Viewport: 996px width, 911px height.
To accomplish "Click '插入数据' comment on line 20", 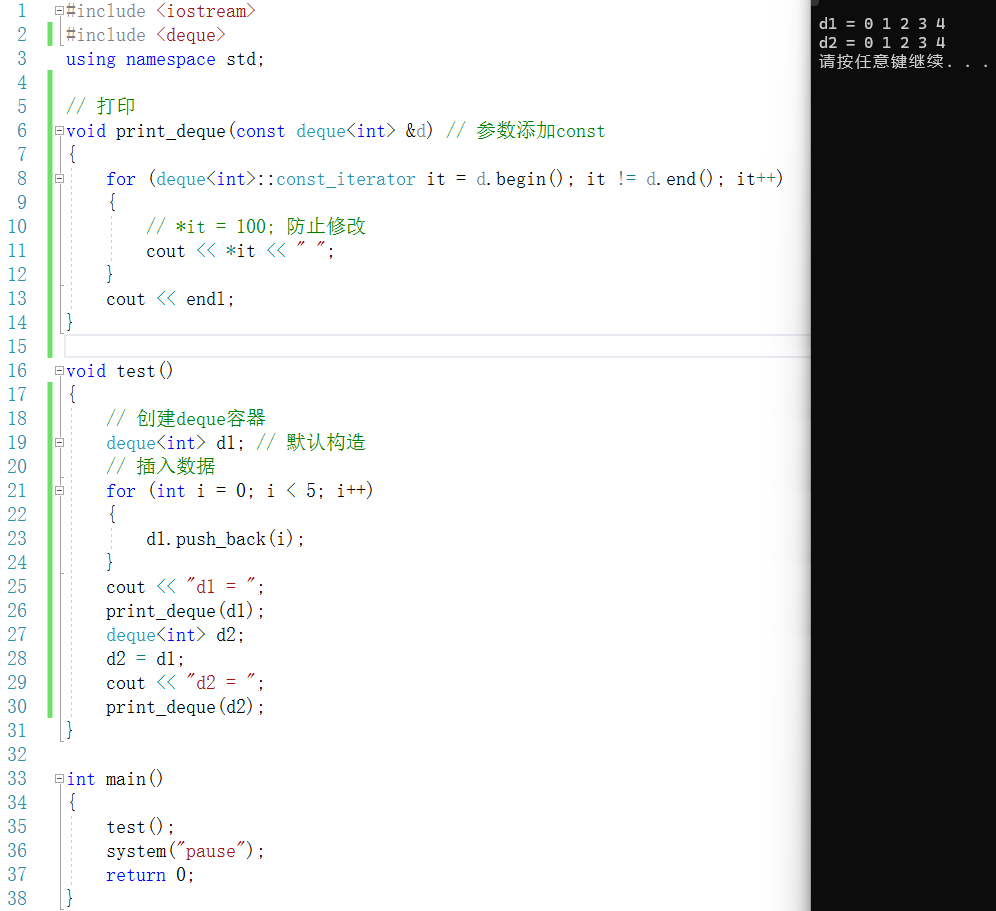I will 175,467.
